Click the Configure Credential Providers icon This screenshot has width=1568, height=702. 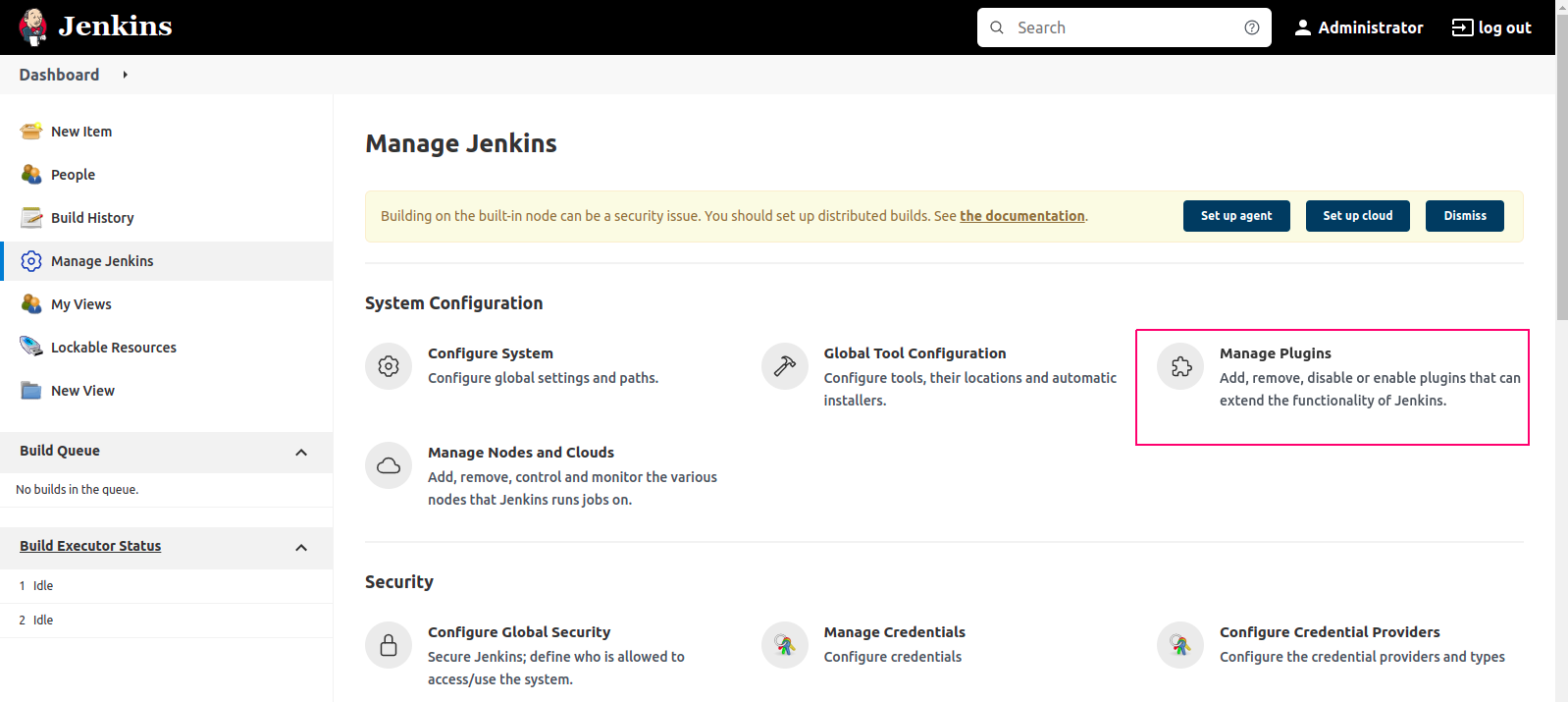tap(1180, 645)
